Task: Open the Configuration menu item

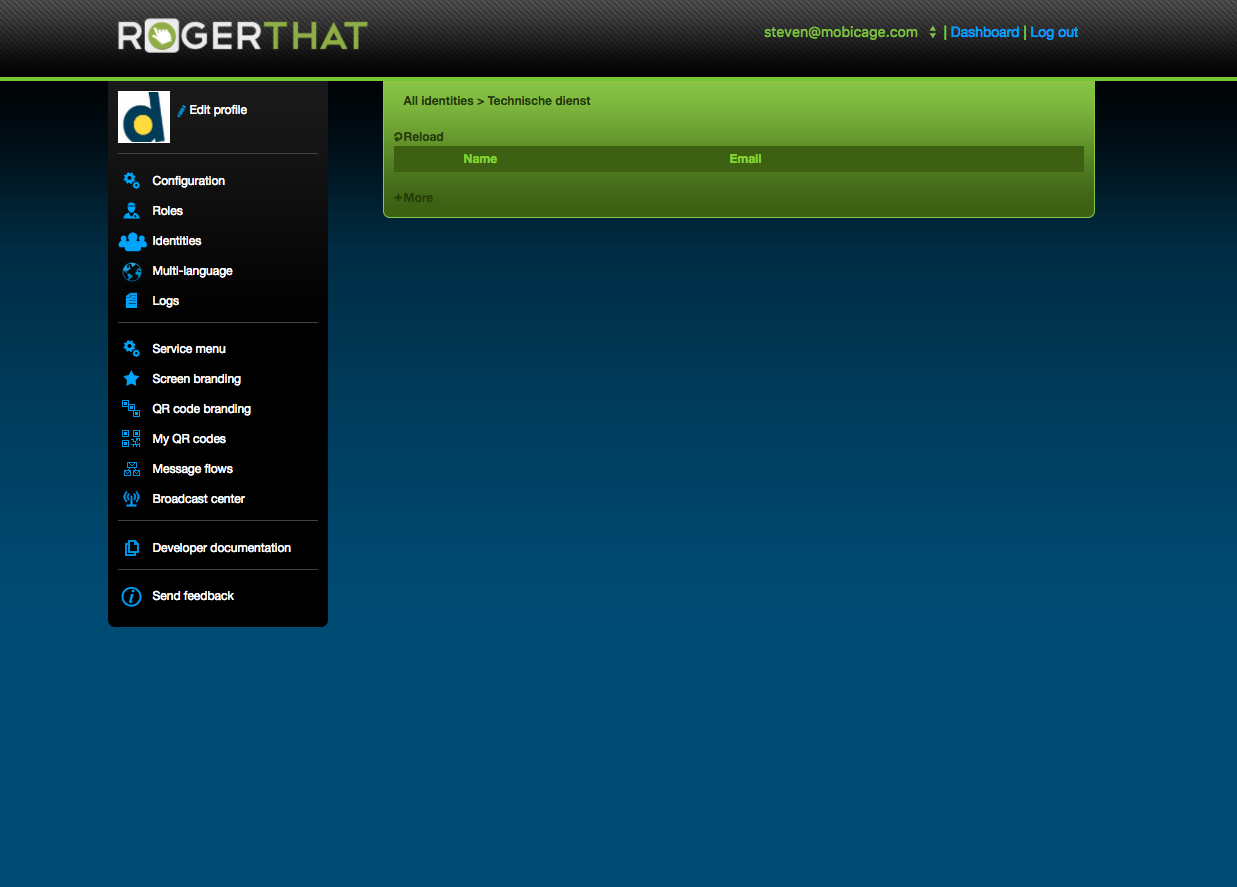Action: (x=188, y=181)
